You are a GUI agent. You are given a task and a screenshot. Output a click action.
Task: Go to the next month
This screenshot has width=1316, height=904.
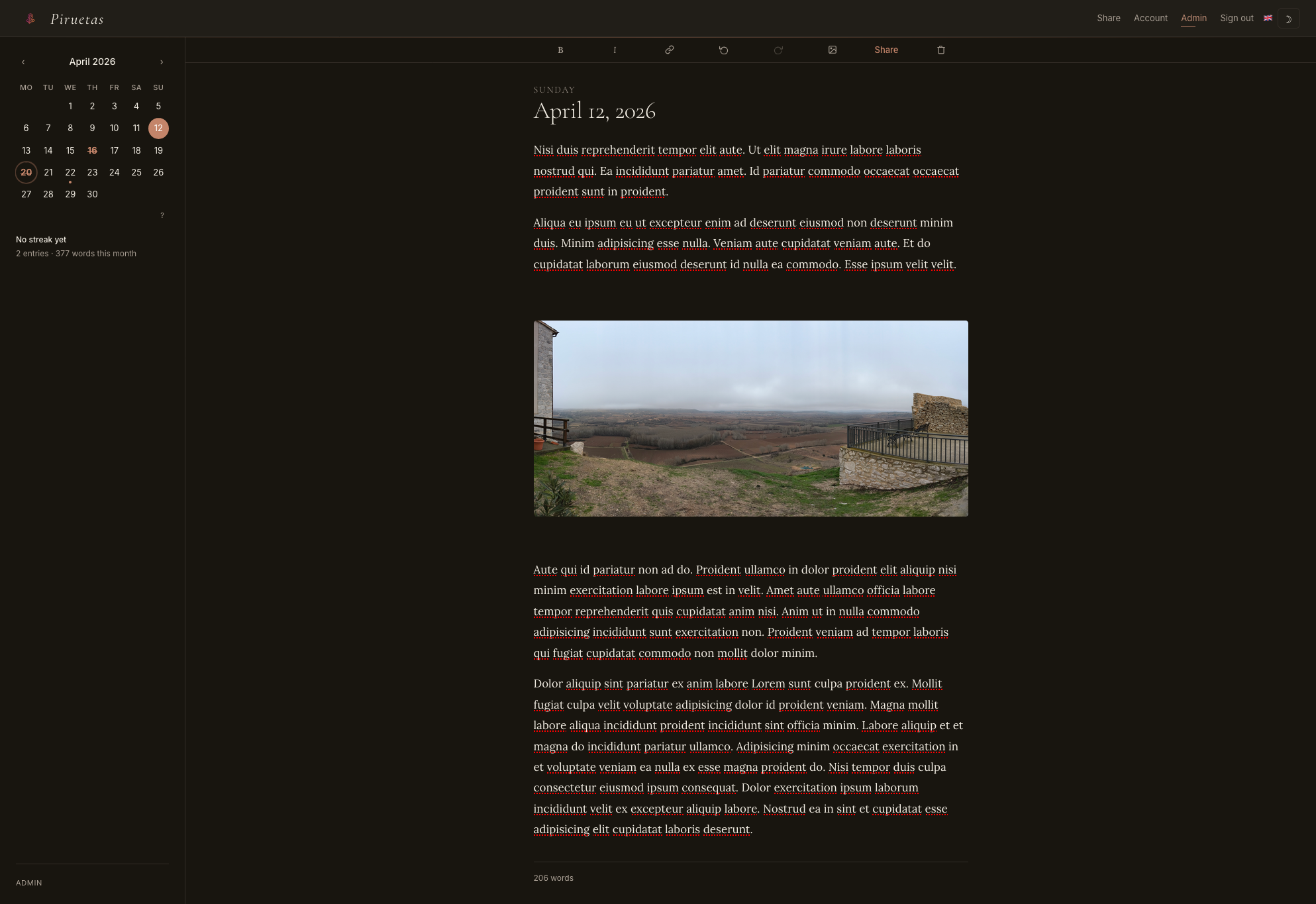pyautogui.click(x=162, y=62)
